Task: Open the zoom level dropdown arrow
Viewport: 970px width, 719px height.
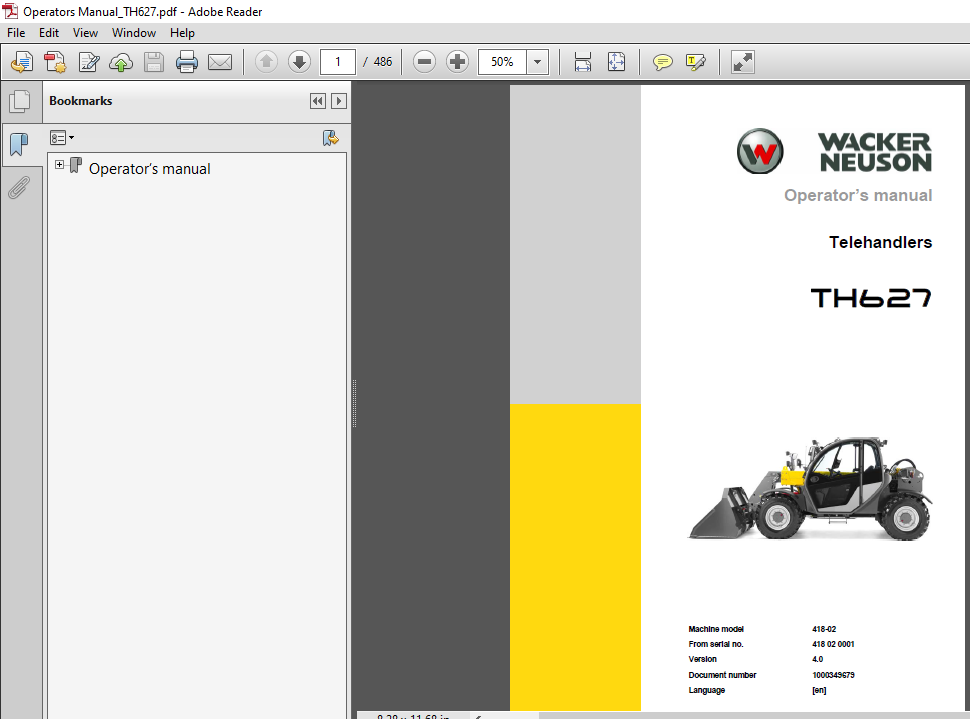Action: [x=538, y=62]
